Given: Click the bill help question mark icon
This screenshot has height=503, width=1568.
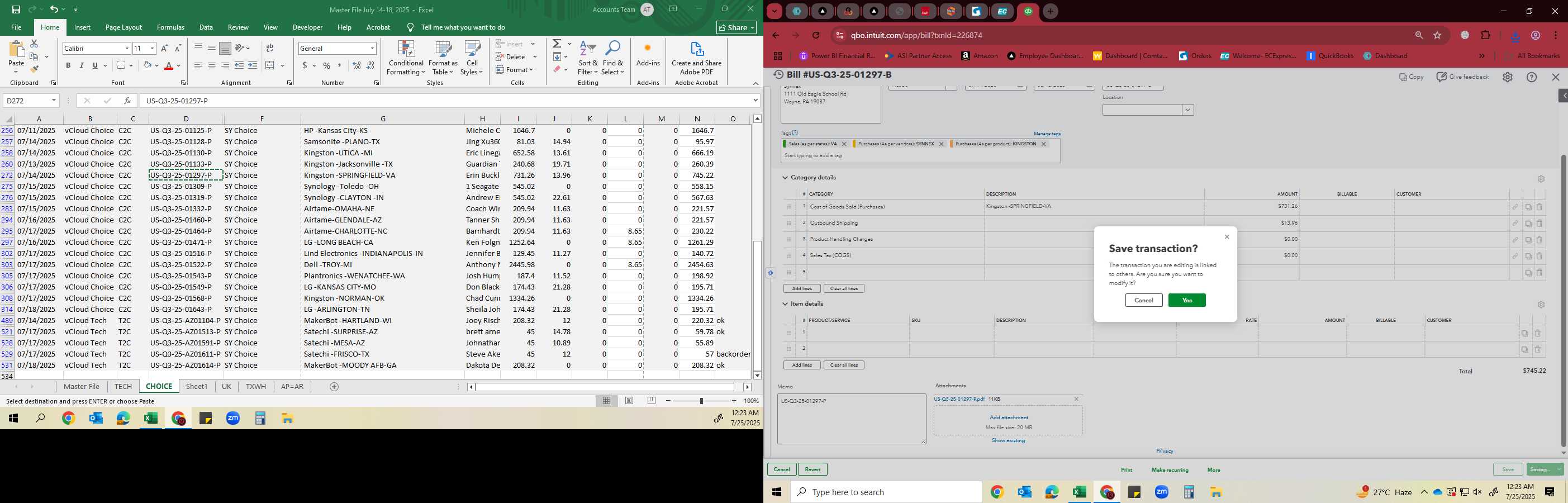Looking at the screenshot, I should pos(1532,77).
